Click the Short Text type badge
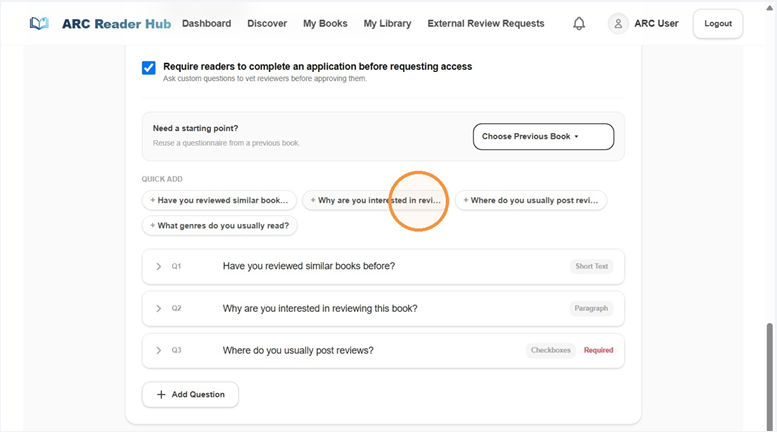777x432 pixels. pyautogui.click(x=591, y=266)
